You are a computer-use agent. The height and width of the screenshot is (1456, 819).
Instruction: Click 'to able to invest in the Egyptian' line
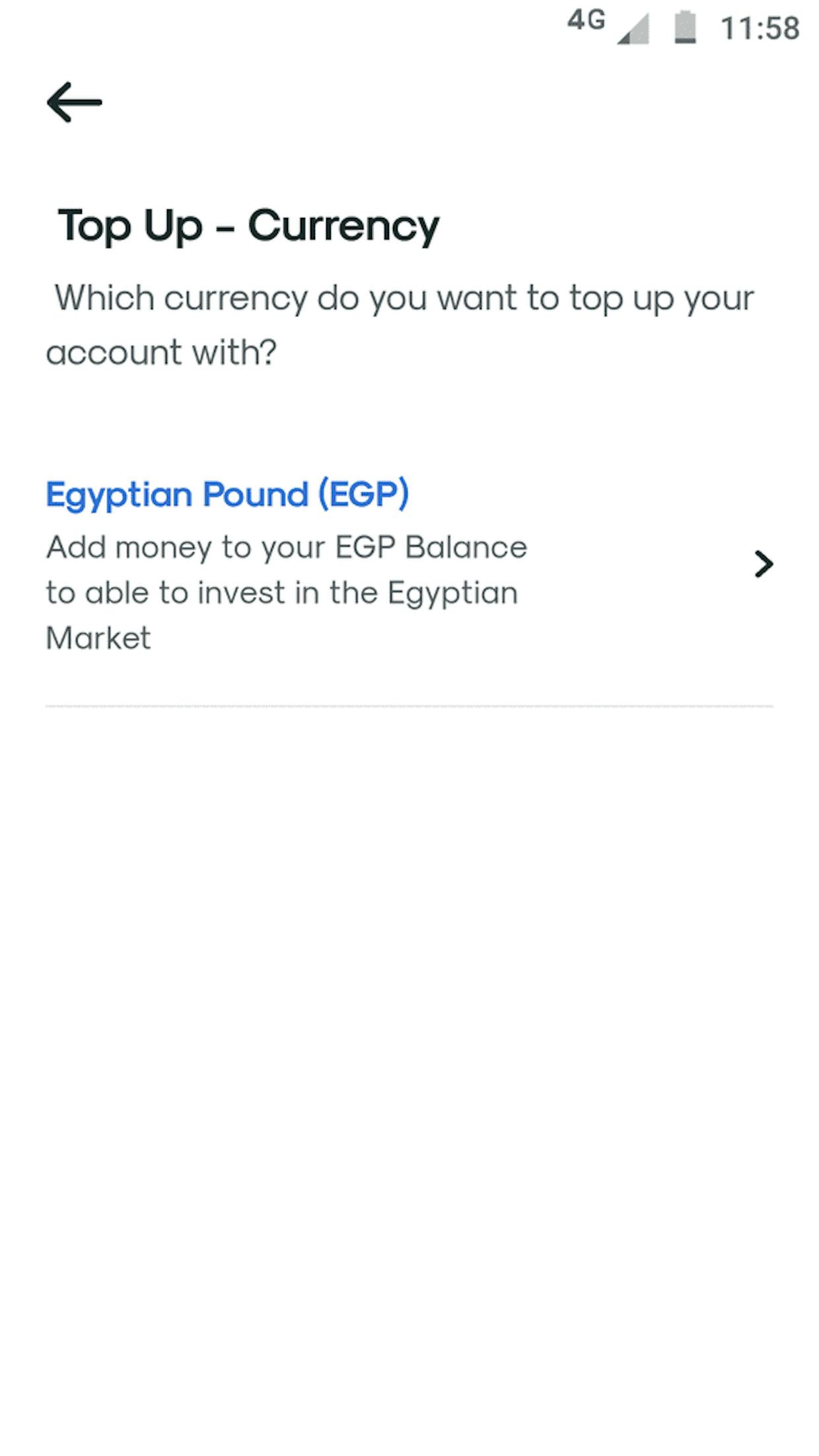pos(281,593)
